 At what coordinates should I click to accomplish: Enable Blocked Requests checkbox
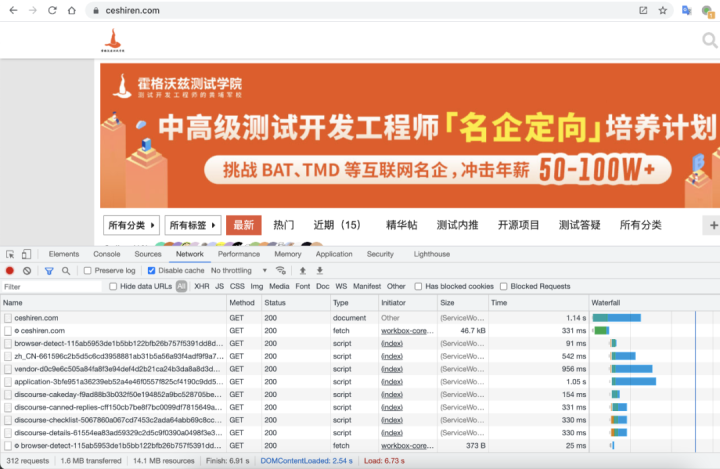tap(504, 286)
